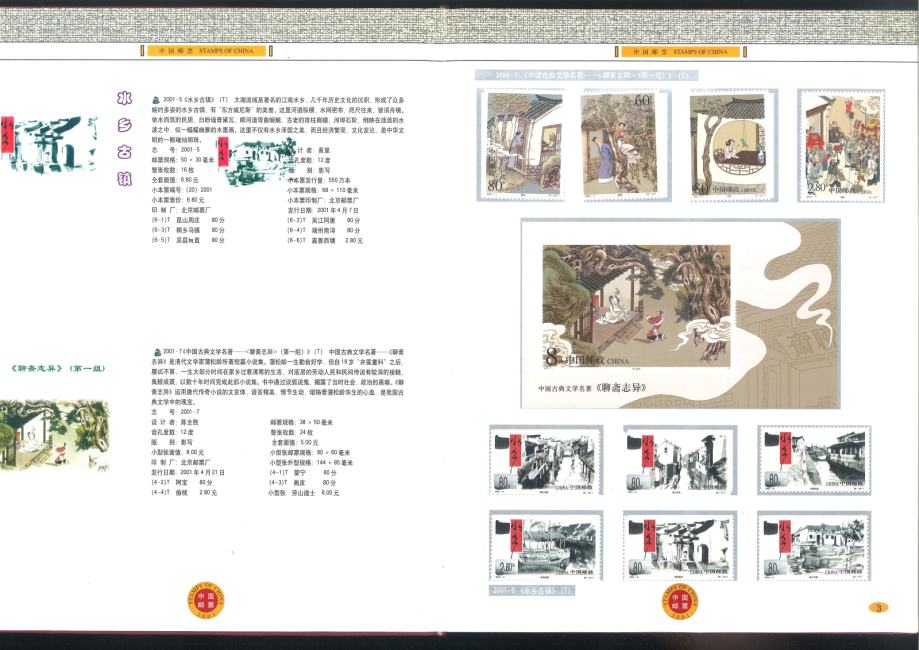
Task: Click the 2001-7 caption bar above stamps
Action: 586,75
